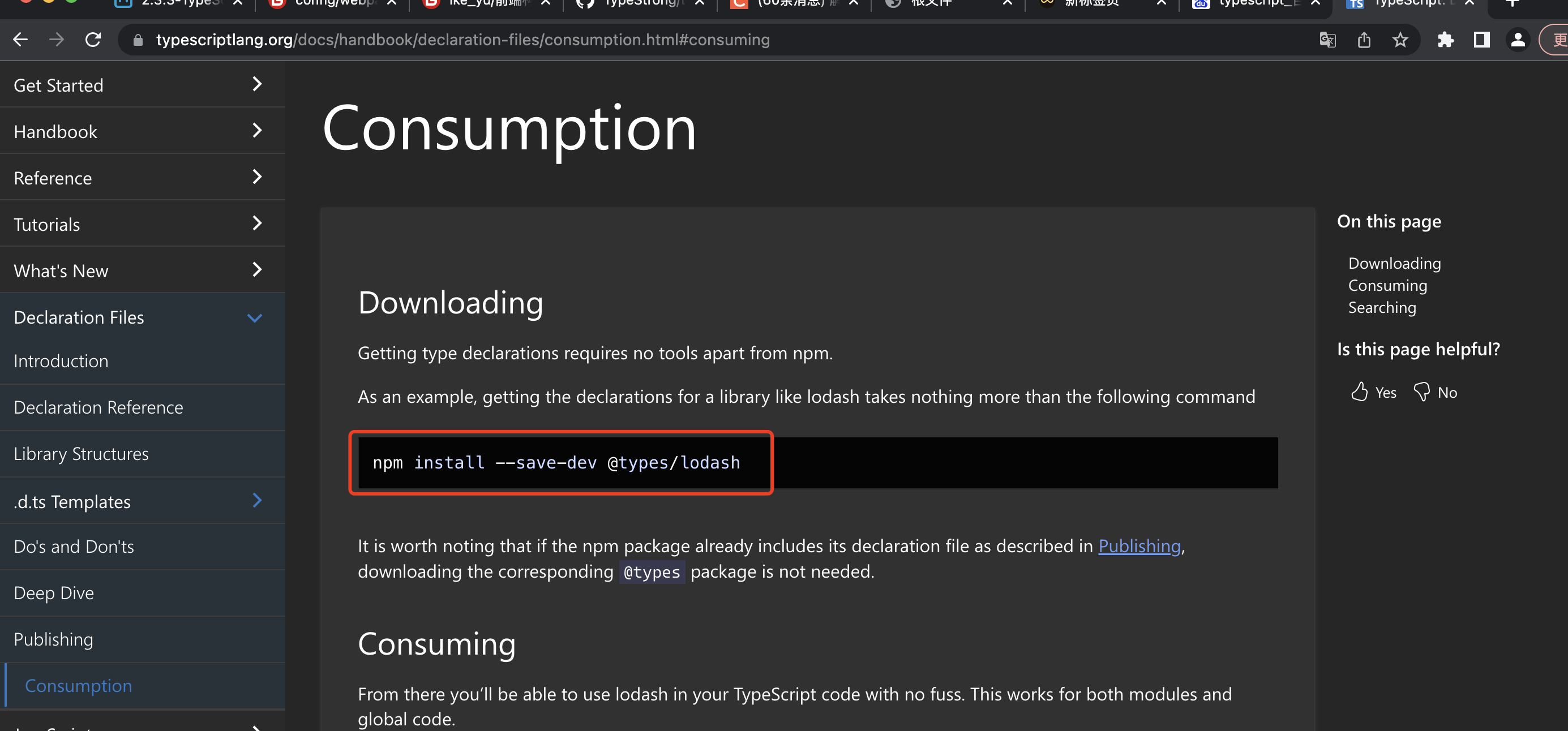This screenshot has width=1568, height=731.
Task: Click the browser back arrow
Action: point(21,40)
